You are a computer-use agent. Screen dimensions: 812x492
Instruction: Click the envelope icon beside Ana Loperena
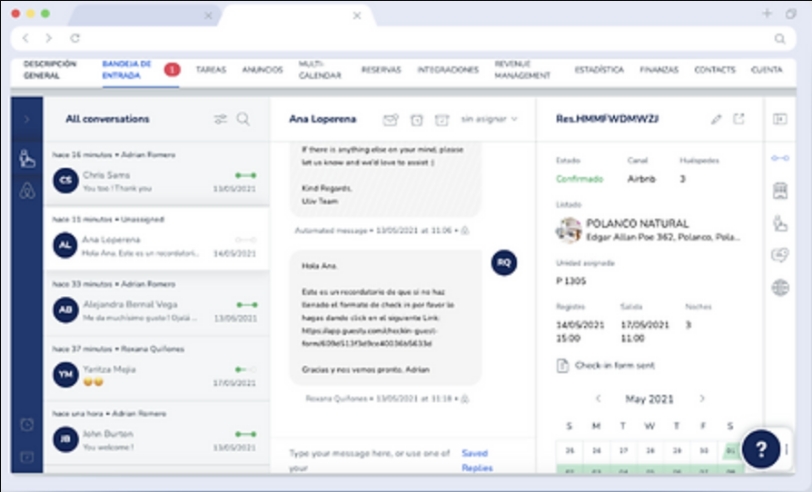[391, 119]
